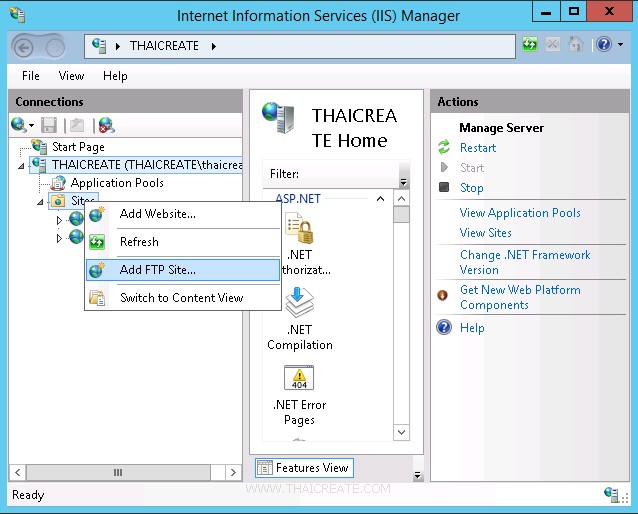638x514 pixels.
Task: Select the THAICREATE server node
Action: pos(147,165)
